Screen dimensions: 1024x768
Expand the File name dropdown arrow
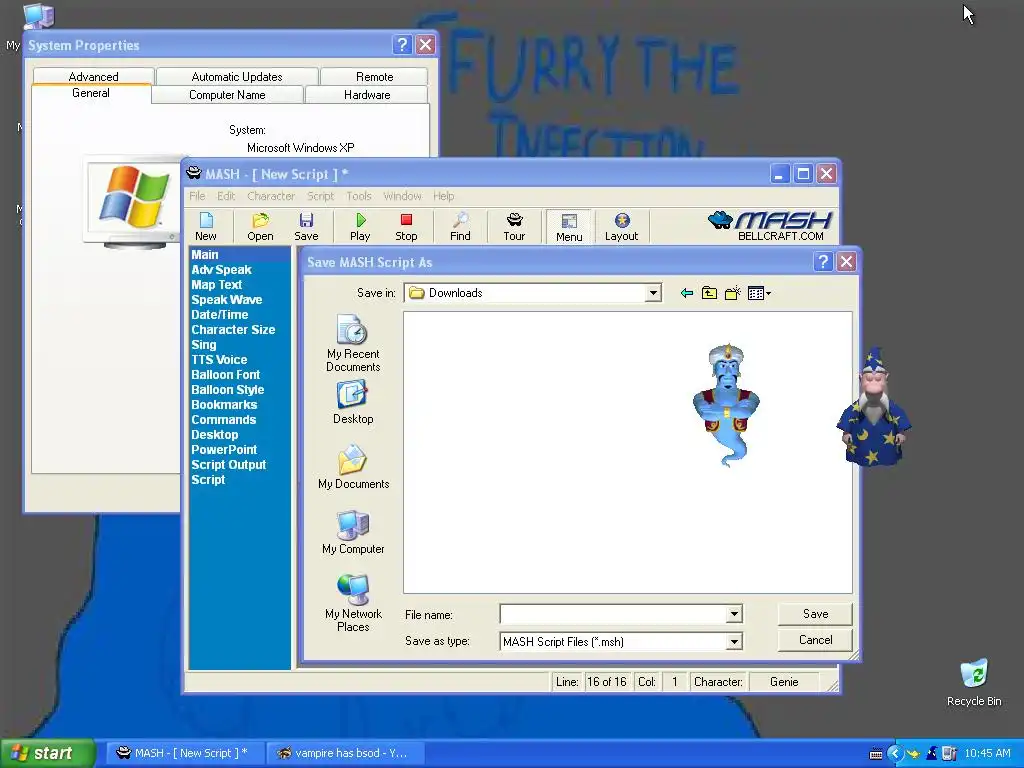click(734, 614)
